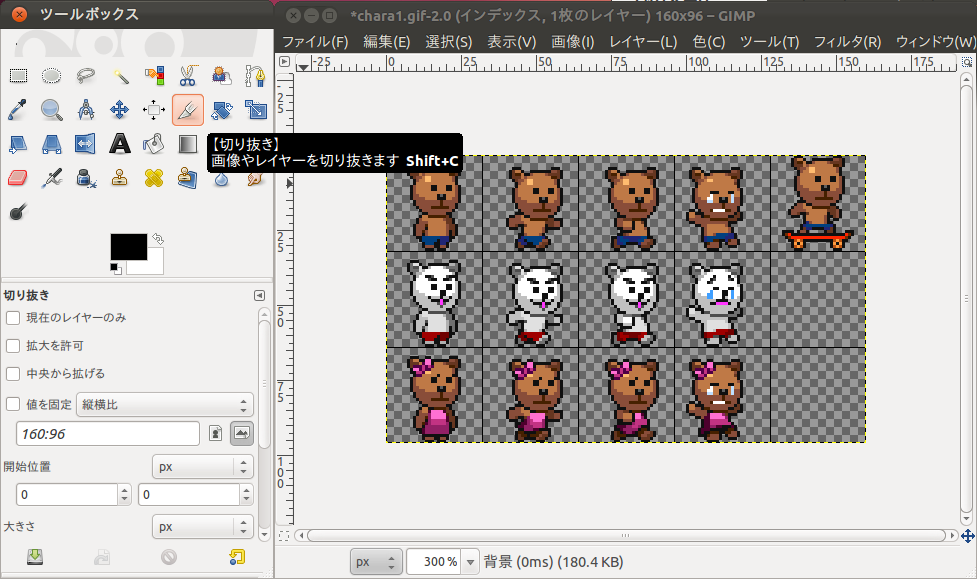The height and width of the screenshot is (579, 977).
Task: Select the Text tool
Action: [x=120, y=144]
